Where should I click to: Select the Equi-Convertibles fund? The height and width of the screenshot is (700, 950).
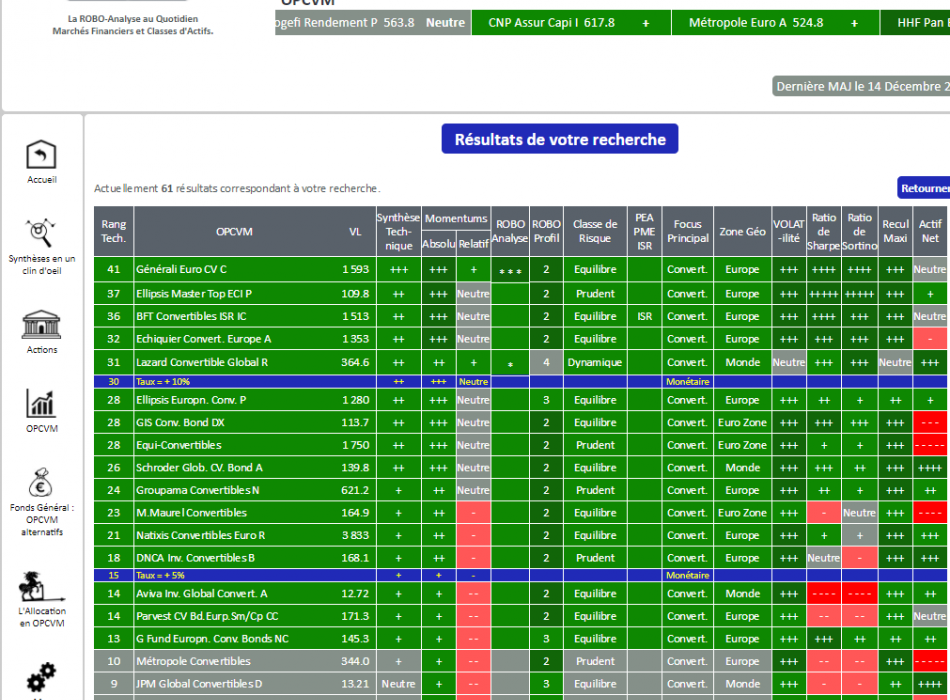coord(179,445)
